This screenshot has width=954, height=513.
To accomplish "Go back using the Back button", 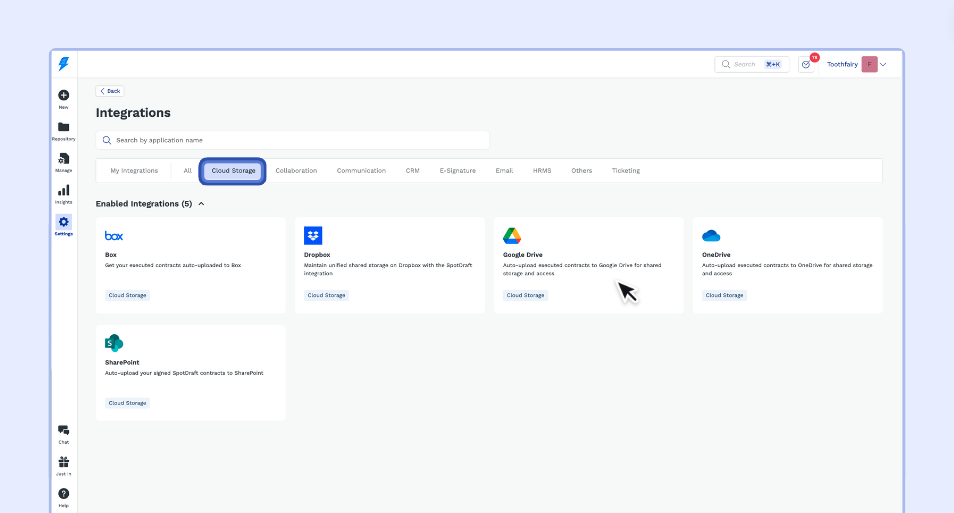I will click(x=110, y=91).
